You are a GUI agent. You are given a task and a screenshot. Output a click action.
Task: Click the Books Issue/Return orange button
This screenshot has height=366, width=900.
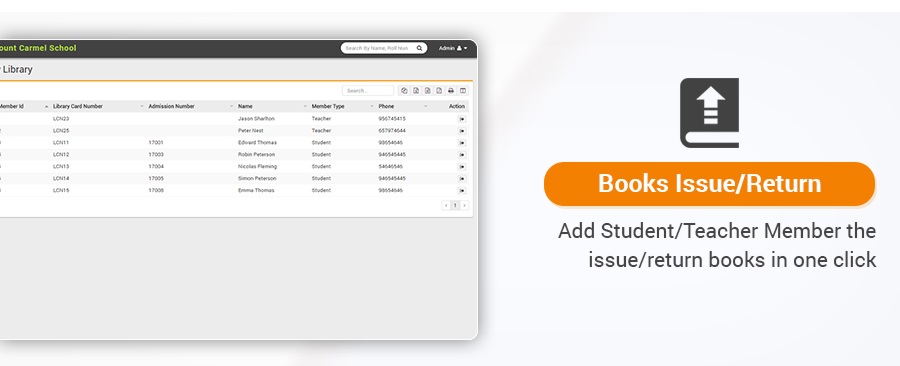[x=709, y=184]
